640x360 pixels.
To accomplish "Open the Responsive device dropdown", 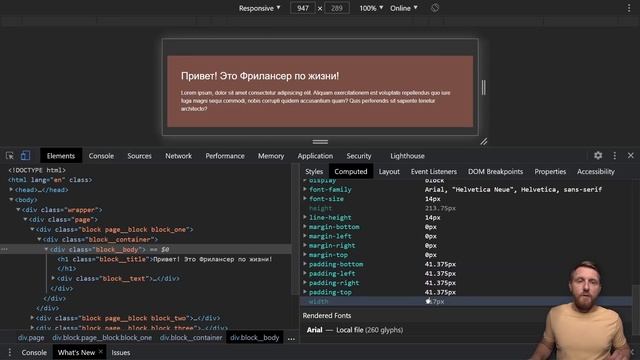I will (x=260, y=8).
